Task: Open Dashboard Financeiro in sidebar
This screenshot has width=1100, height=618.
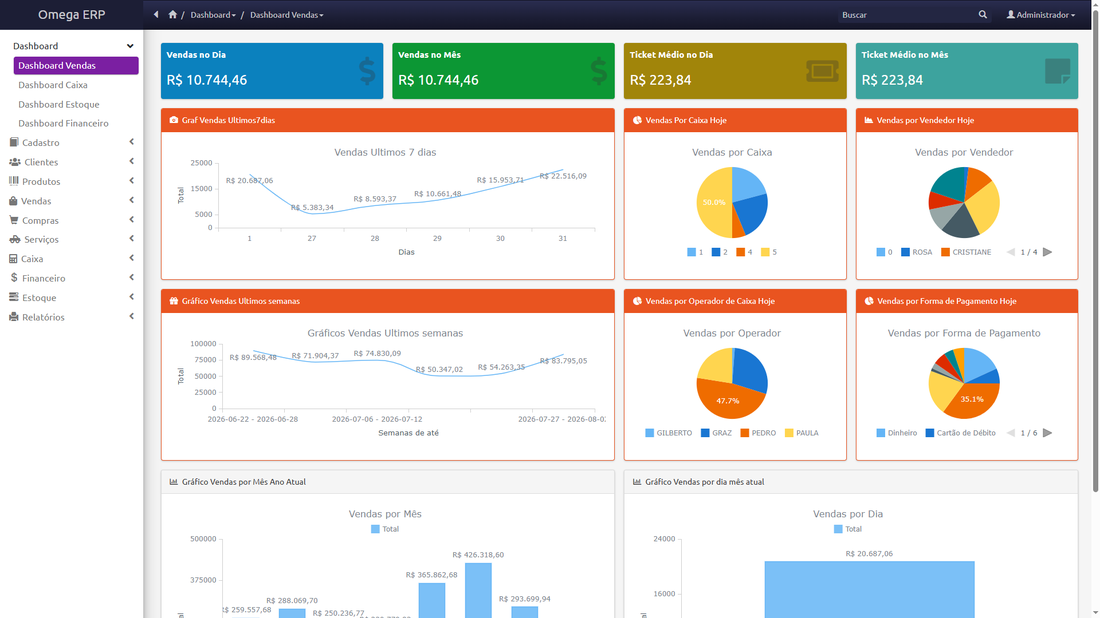Action: (x=63, y=123)
